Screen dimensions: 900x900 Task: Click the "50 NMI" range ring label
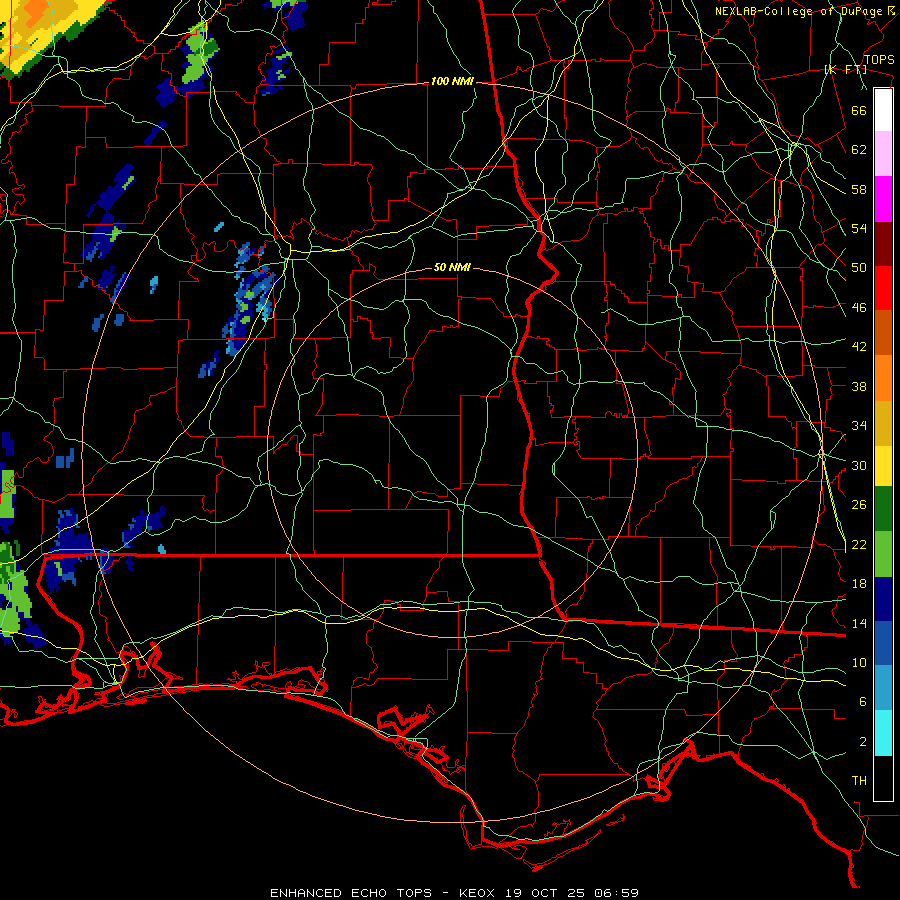click(x=452, y=267)
